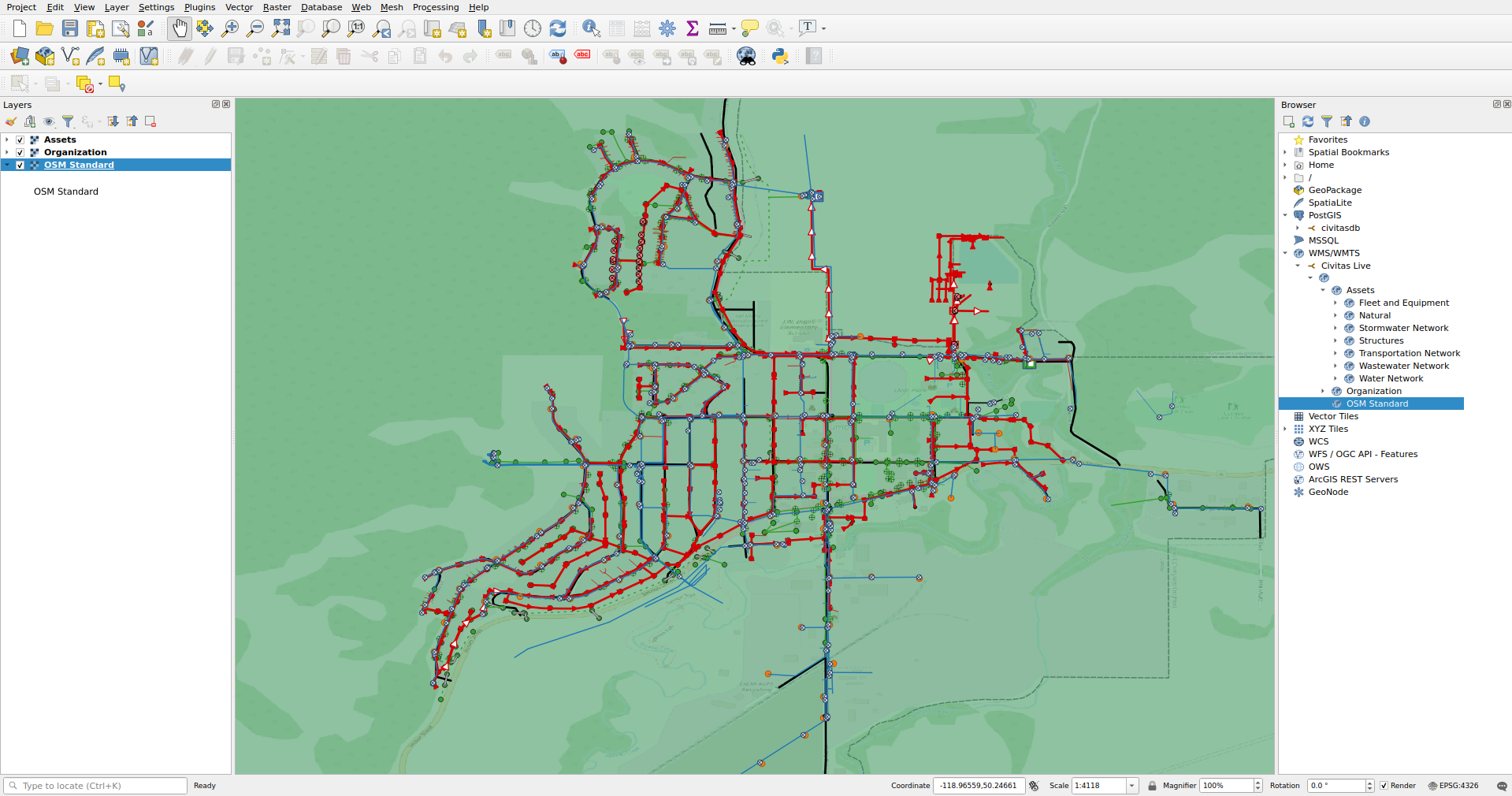
Task: Open Layer Styling panel paintbrush icon
Action: (11, 121)
